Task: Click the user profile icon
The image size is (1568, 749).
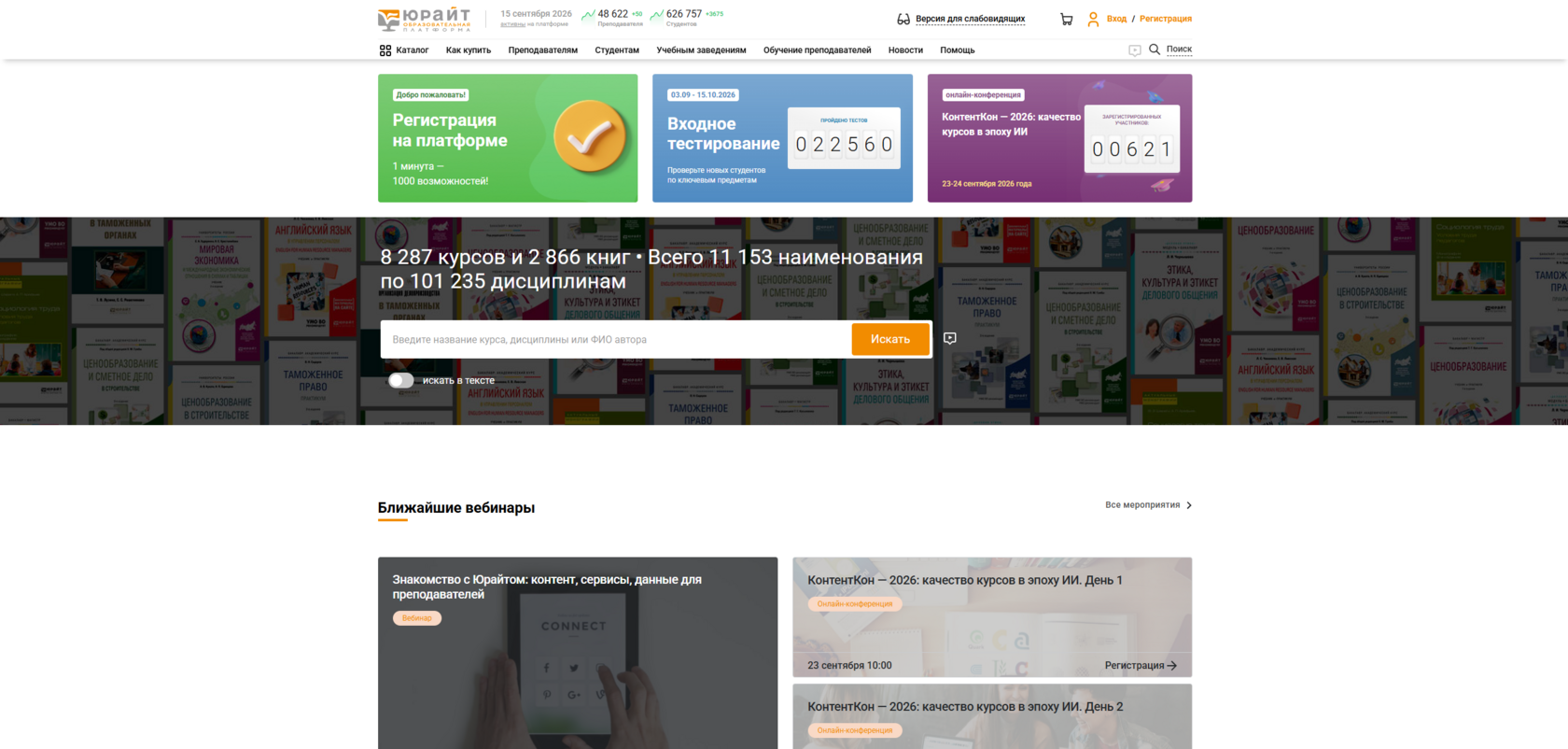Action: pos(1093,19)
